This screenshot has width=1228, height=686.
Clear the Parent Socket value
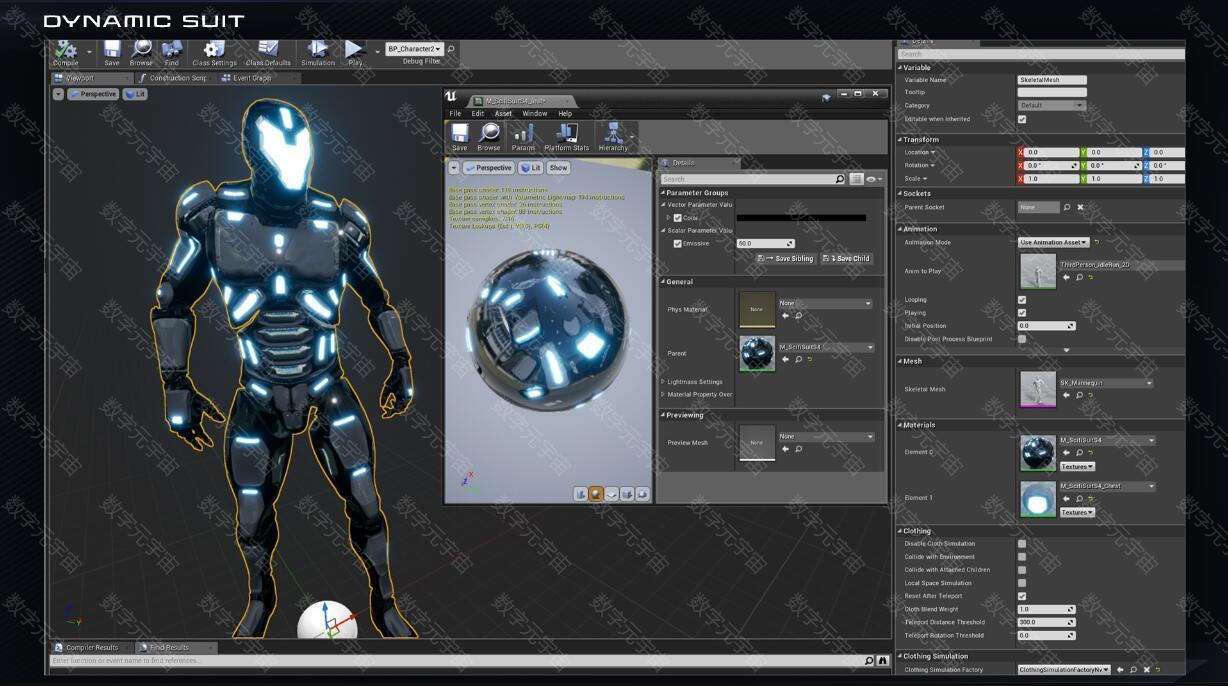(x=1080, y=207)
